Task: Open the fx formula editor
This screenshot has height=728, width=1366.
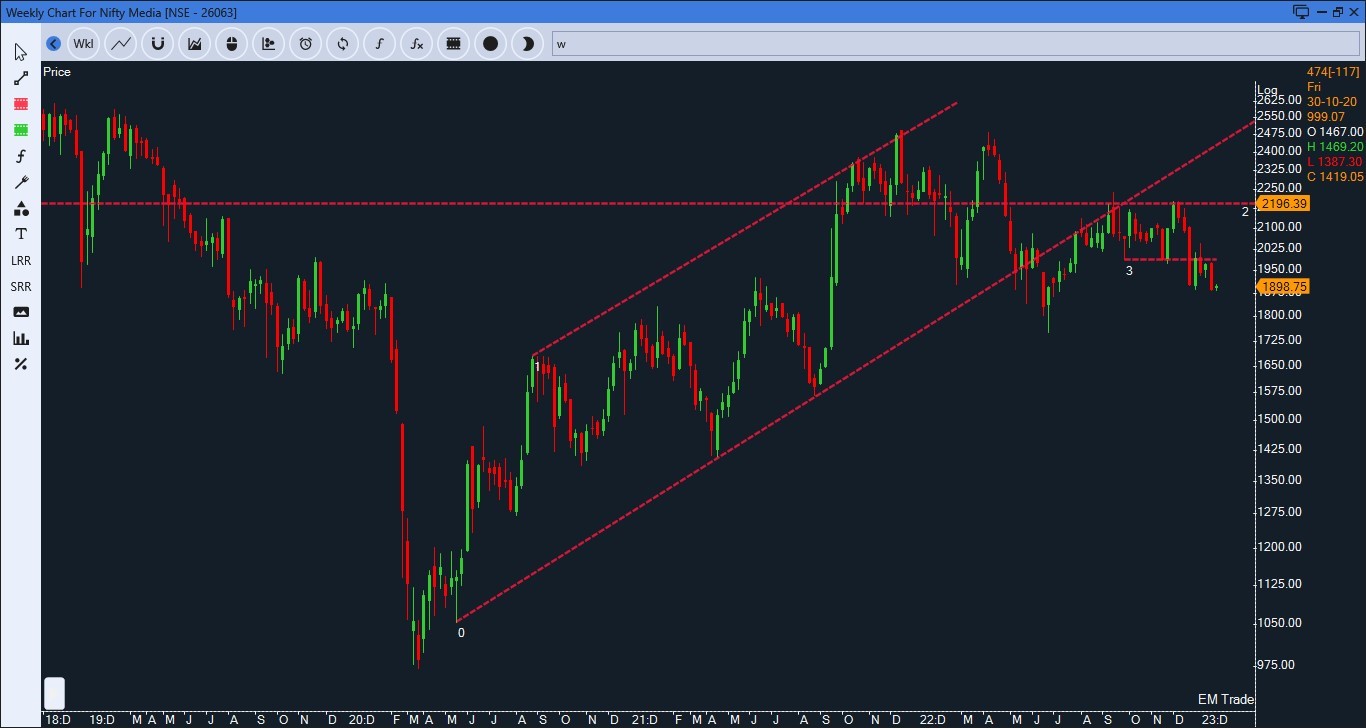Action: click(x=417, y=44)
